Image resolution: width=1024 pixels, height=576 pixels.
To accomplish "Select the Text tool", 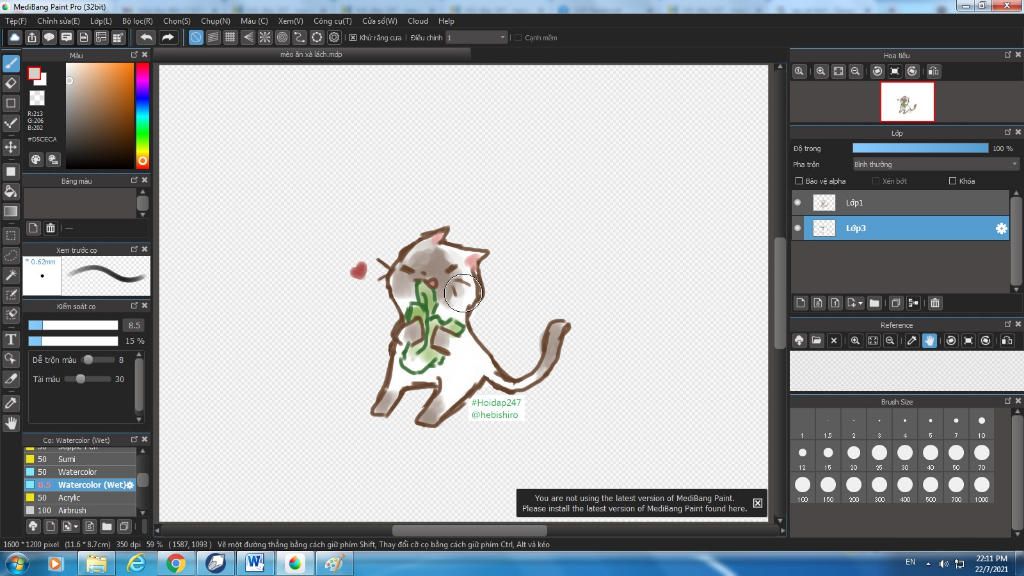I will (11, 339).
